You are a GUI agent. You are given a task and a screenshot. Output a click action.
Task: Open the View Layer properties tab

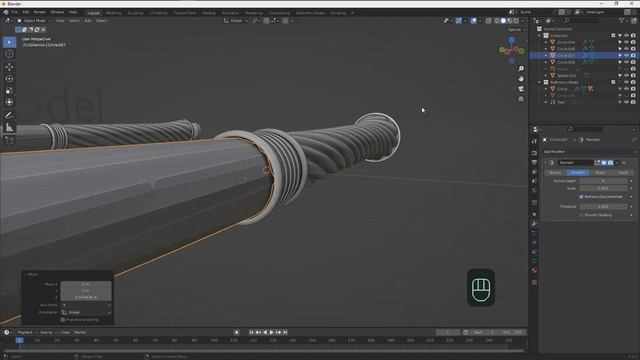pos(534,172)
